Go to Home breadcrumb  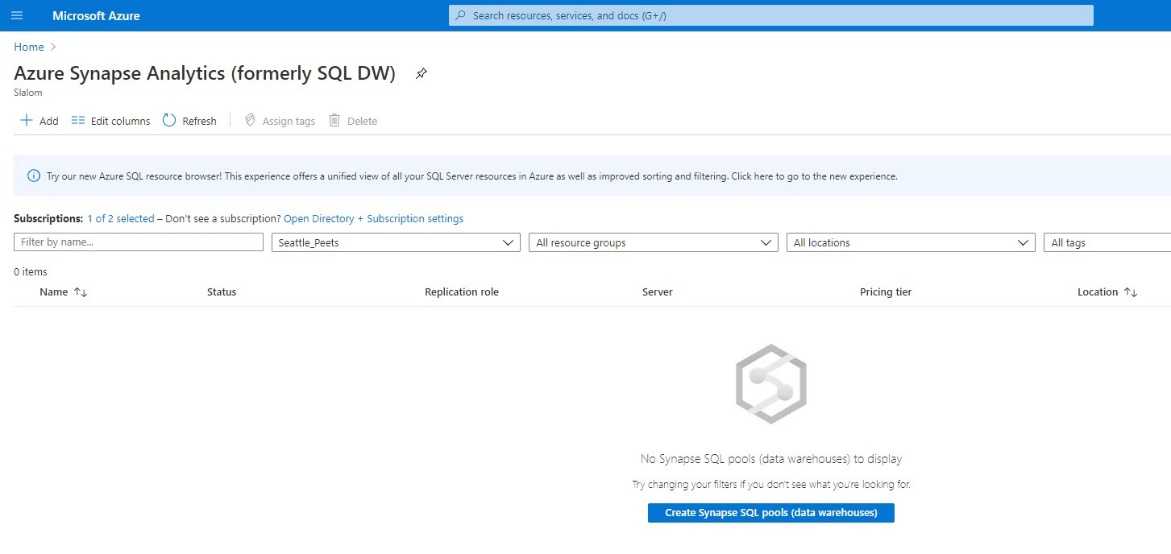tap(28, 47)
